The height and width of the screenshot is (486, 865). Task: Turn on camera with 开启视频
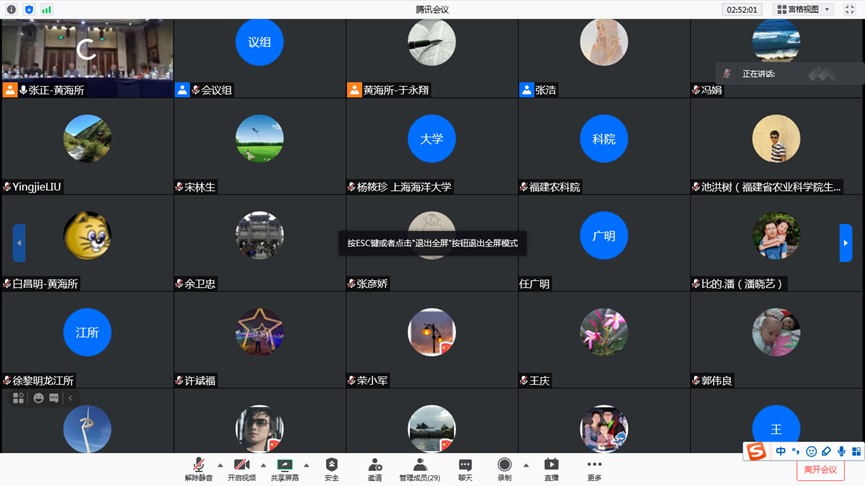[240, 466]
